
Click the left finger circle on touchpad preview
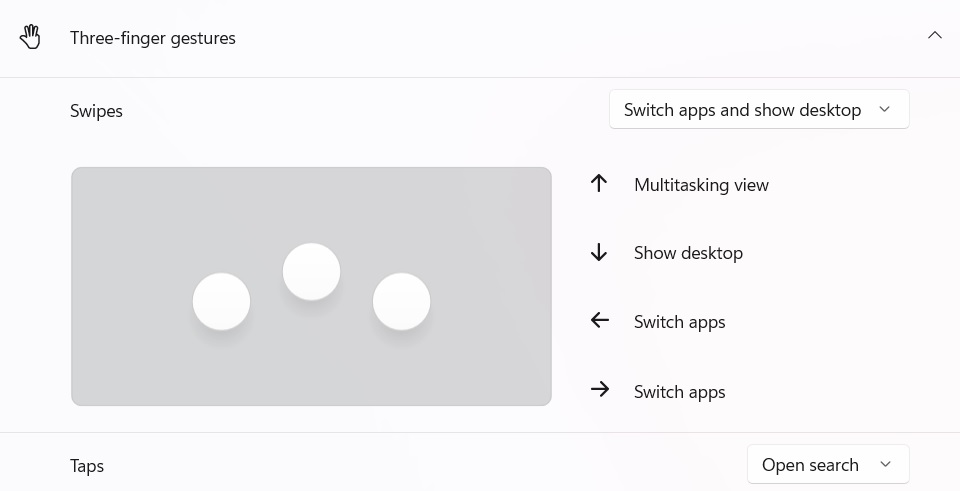[221, 301]
